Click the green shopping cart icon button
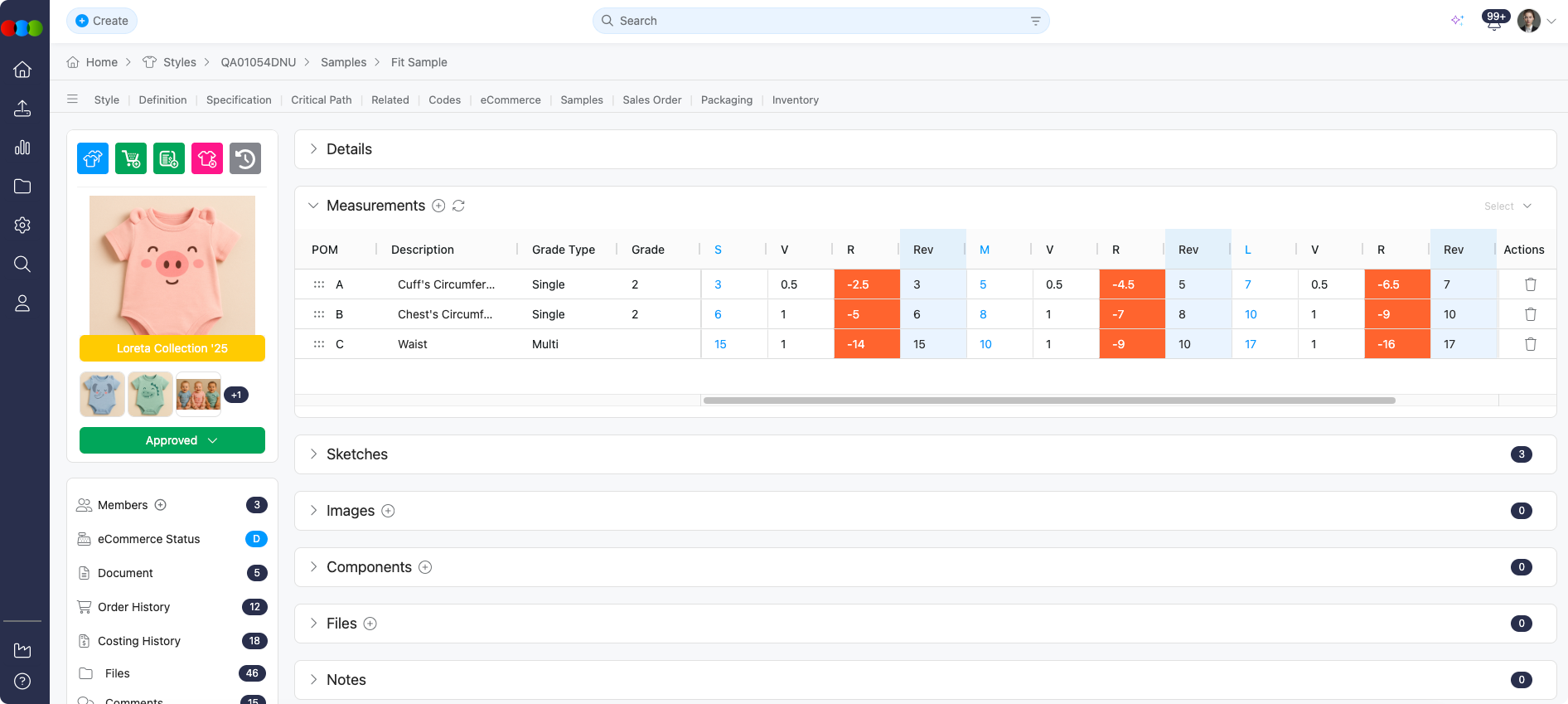Image resolution: width=1568 pixels, height=704 pixels. (x=131, y=158)
